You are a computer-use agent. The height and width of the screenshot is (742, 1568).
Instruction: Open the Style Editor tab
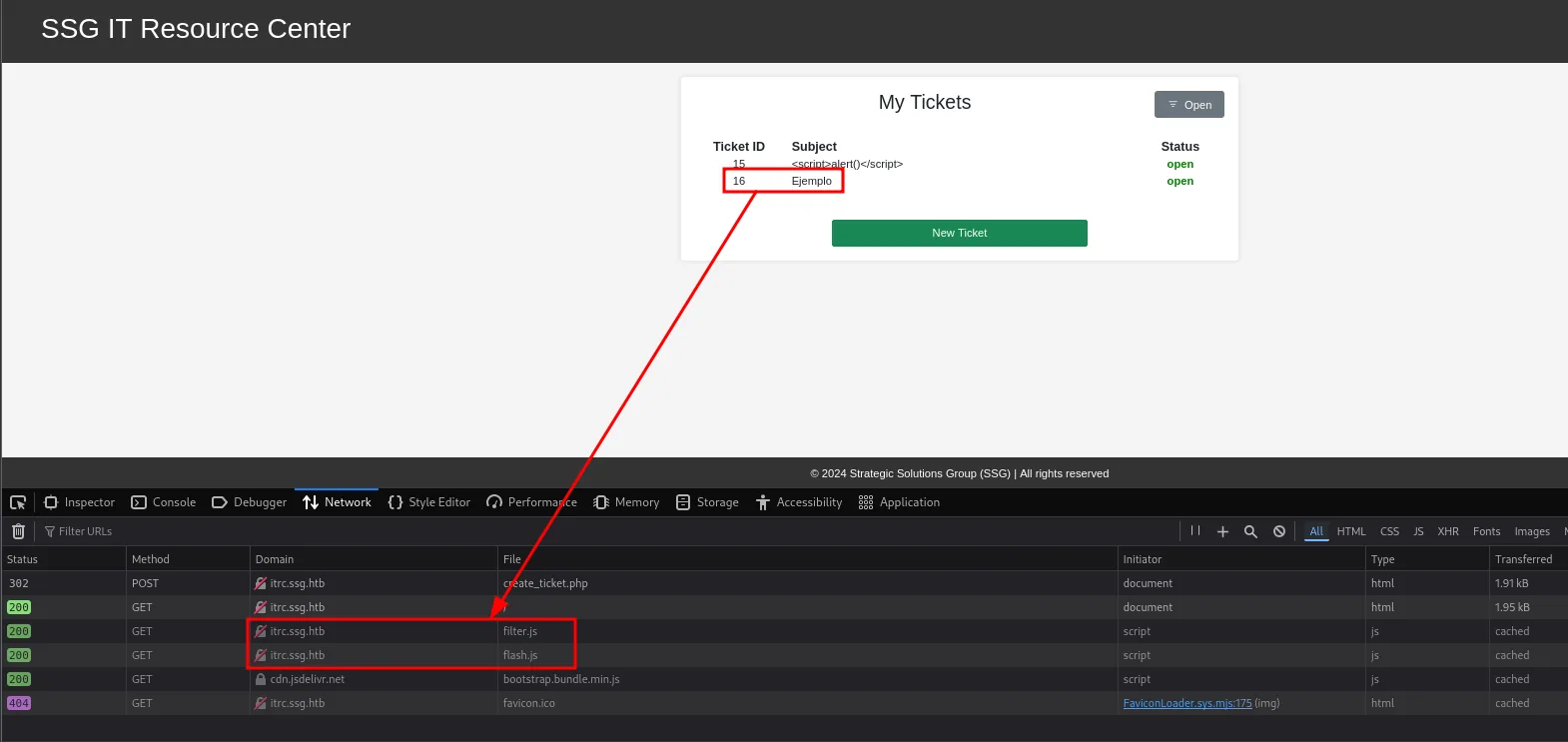[429, 502]
